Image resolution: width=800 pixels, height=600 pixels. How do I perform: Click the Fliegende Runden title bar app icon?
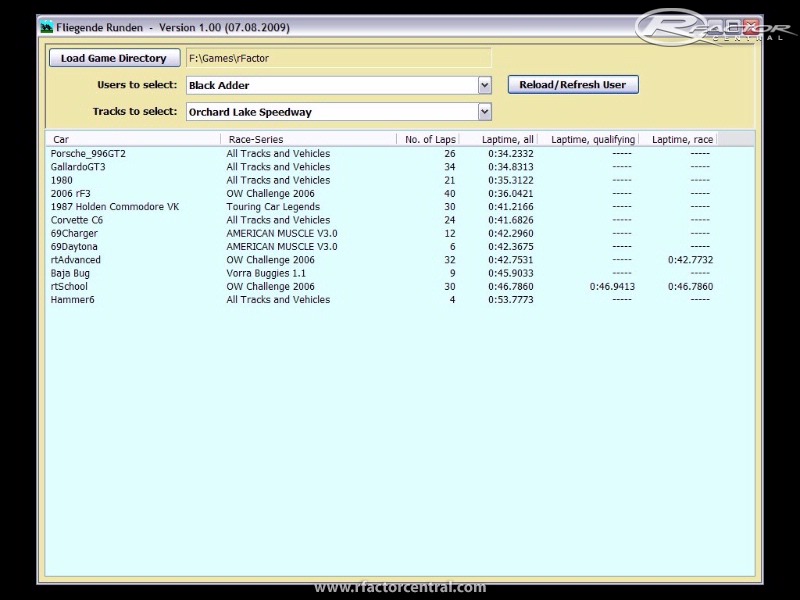coord(47,27)
